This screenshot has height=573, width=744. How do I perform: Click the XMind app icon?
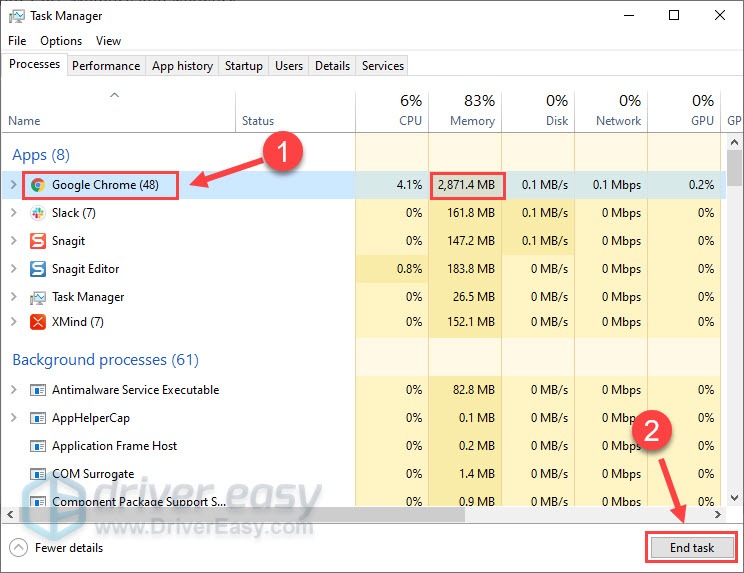coord(38,322)
